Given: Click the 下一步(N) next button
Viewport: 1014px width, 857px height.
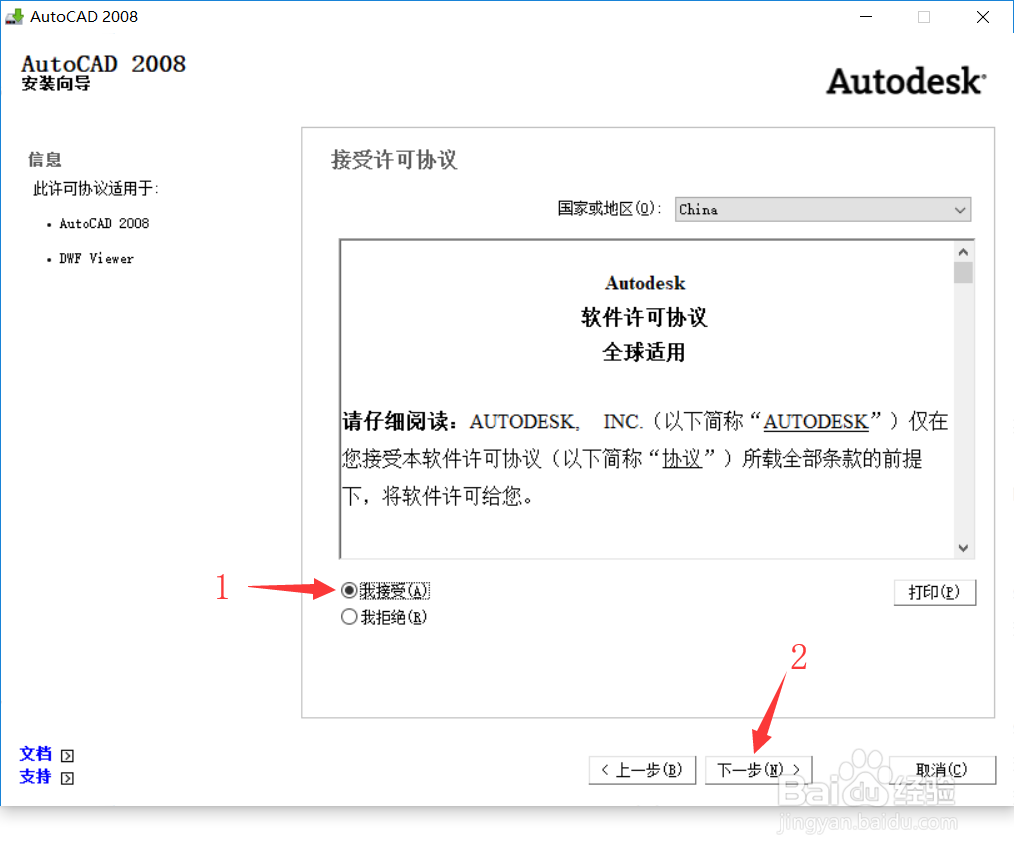Looking at the screenshot, I should (x=758, y=770).
